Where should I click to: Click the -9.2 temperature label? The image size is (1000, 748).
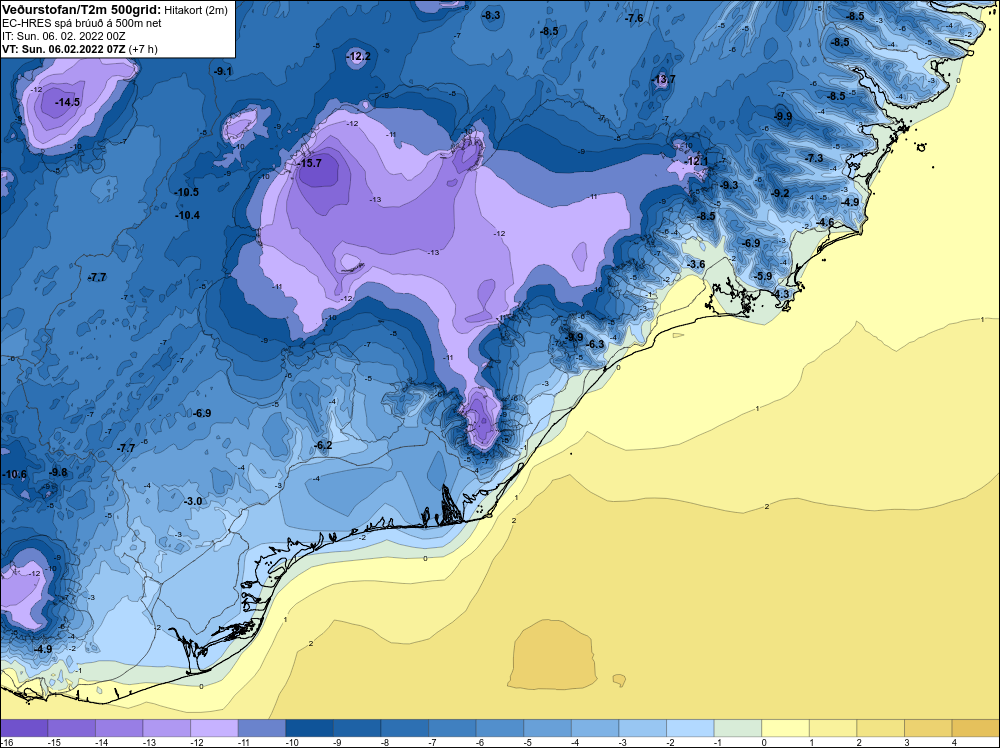[x=780, y=193]
